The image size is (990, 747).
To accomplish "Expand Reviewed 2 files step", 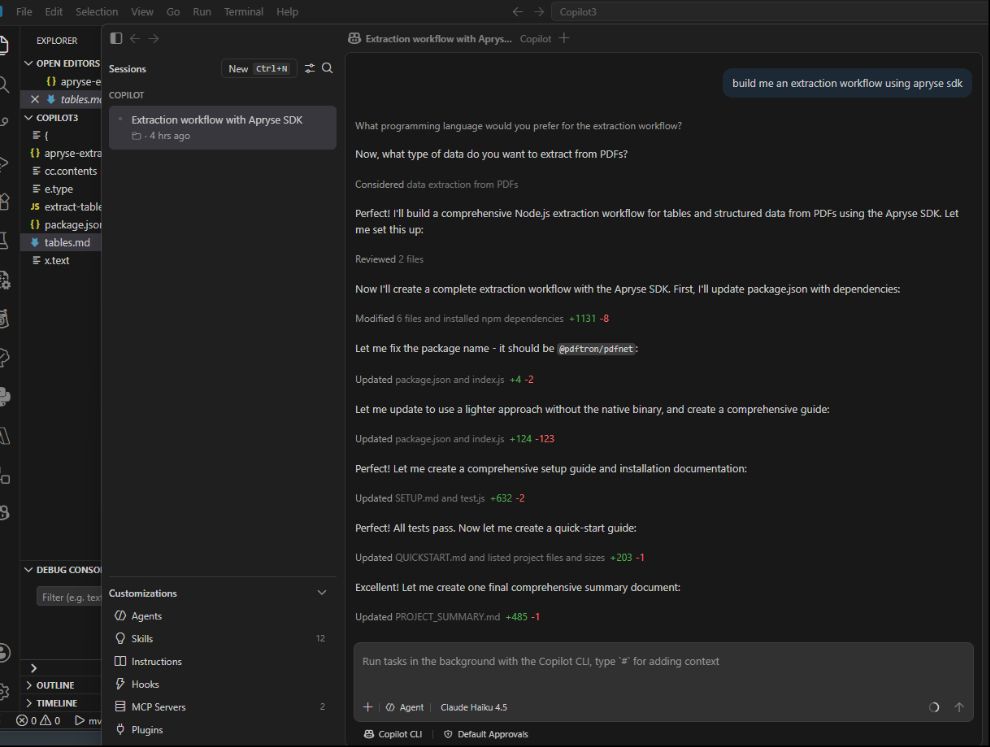I will (x=389, y=259).
